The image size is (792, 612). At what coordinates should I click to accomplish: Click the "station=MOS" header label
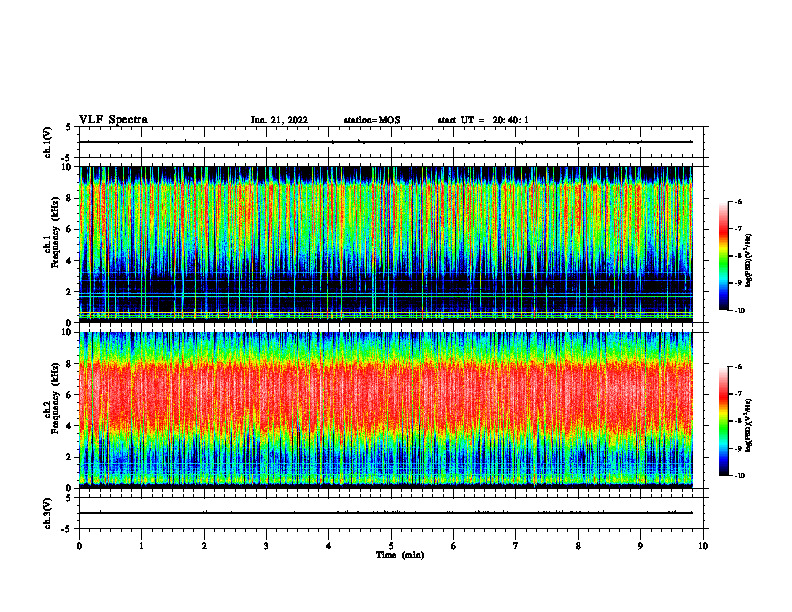pyautogui.click(x=372, y=120)
